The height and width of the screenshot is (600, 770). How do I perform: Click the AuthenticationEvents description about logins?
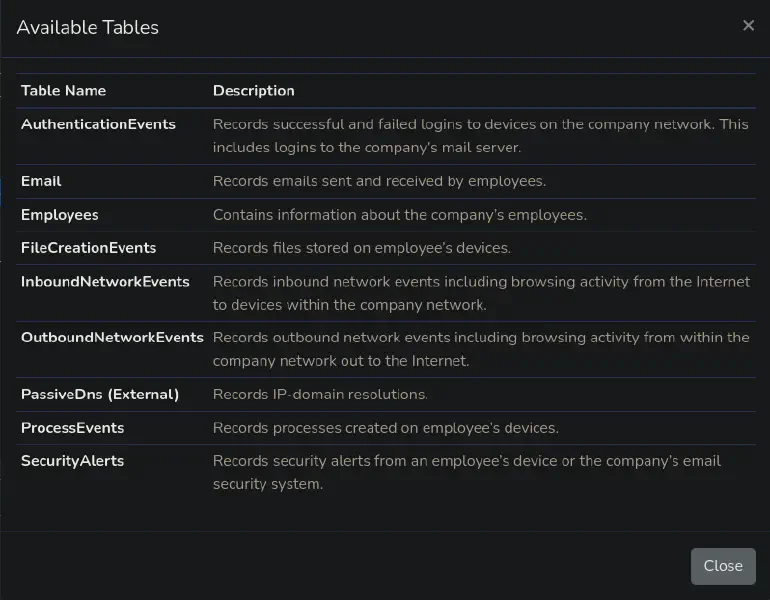[x=480, y=136]
